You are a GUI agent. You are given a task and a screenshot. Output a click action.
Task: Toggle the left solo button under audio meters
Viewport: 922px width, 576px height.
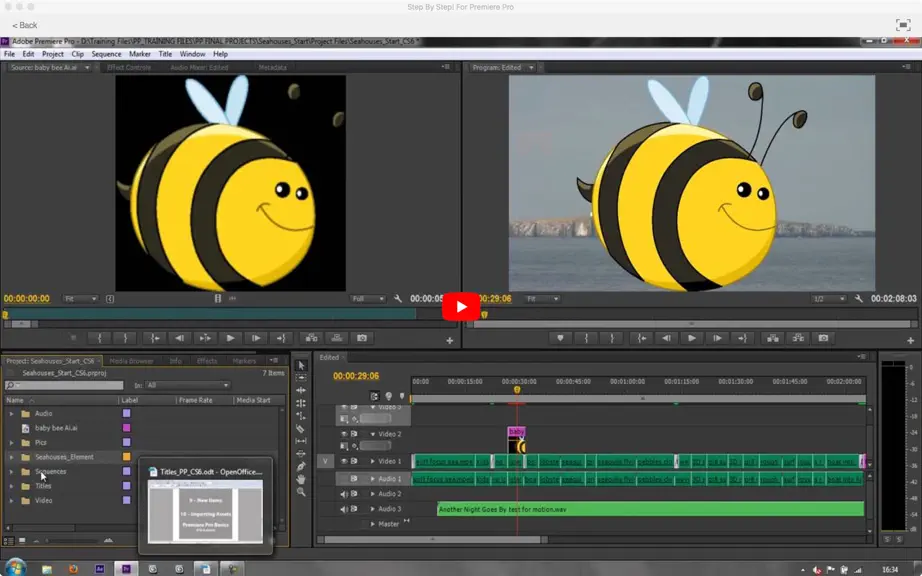pos(887,539)
